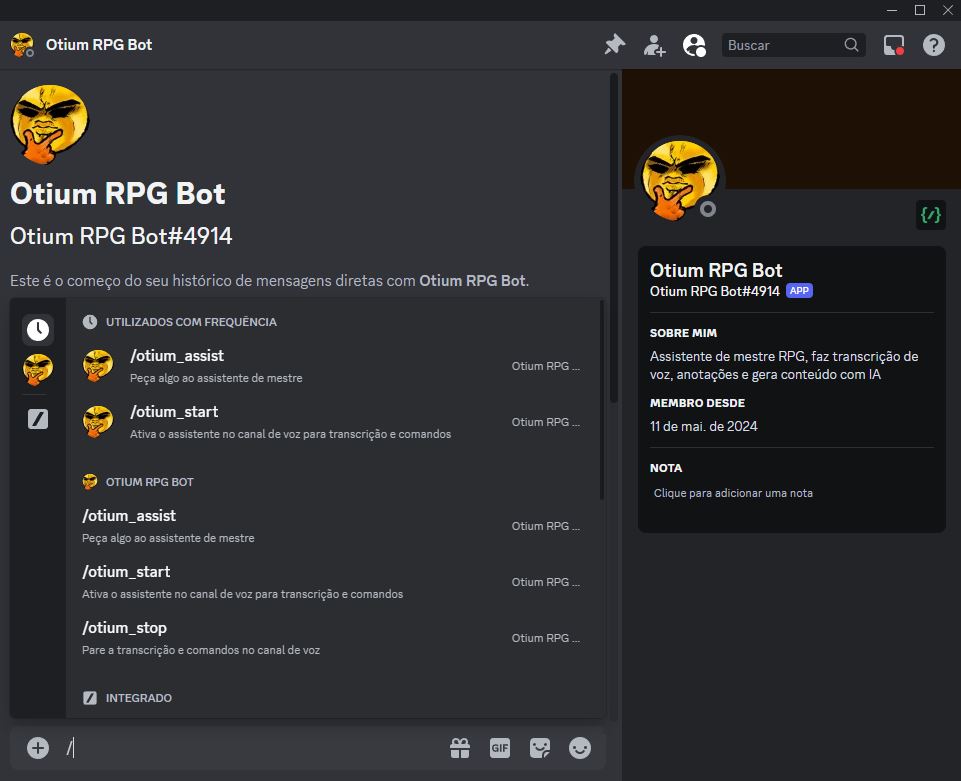Toggle the user profile panel icon

(694, 45)
